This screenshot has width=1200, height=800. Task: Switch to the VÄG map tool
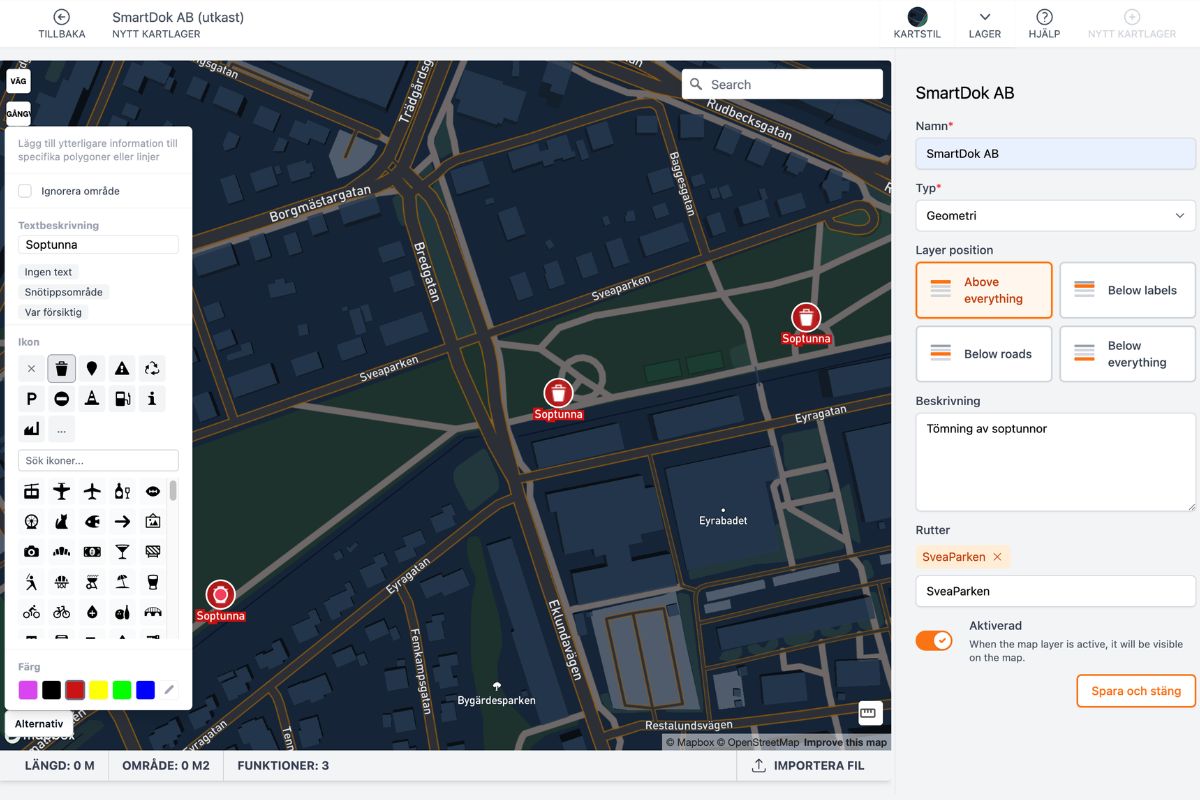(19, 81)
